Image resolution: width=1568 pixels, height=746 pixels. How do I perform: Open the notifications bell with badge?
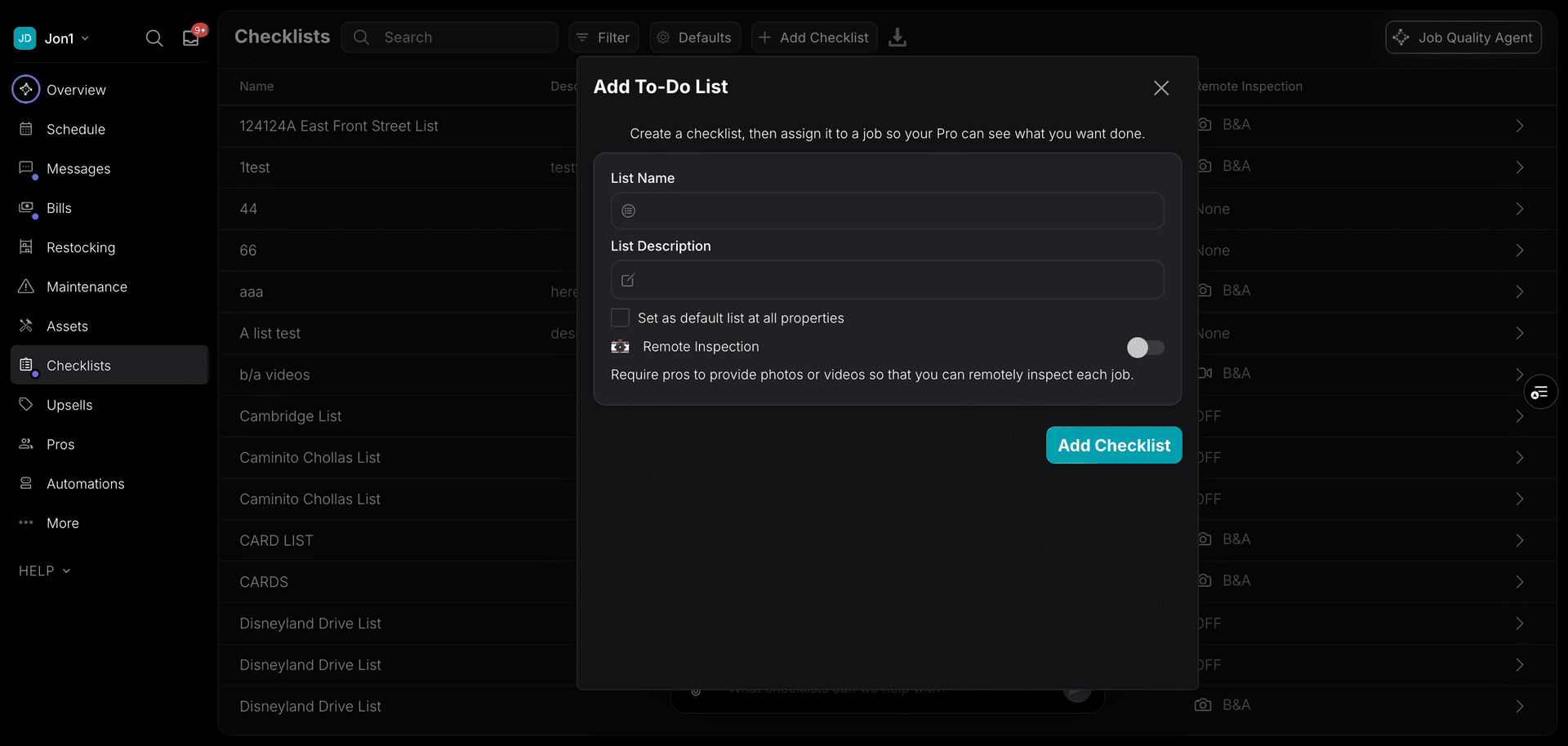tap(189, 38)
